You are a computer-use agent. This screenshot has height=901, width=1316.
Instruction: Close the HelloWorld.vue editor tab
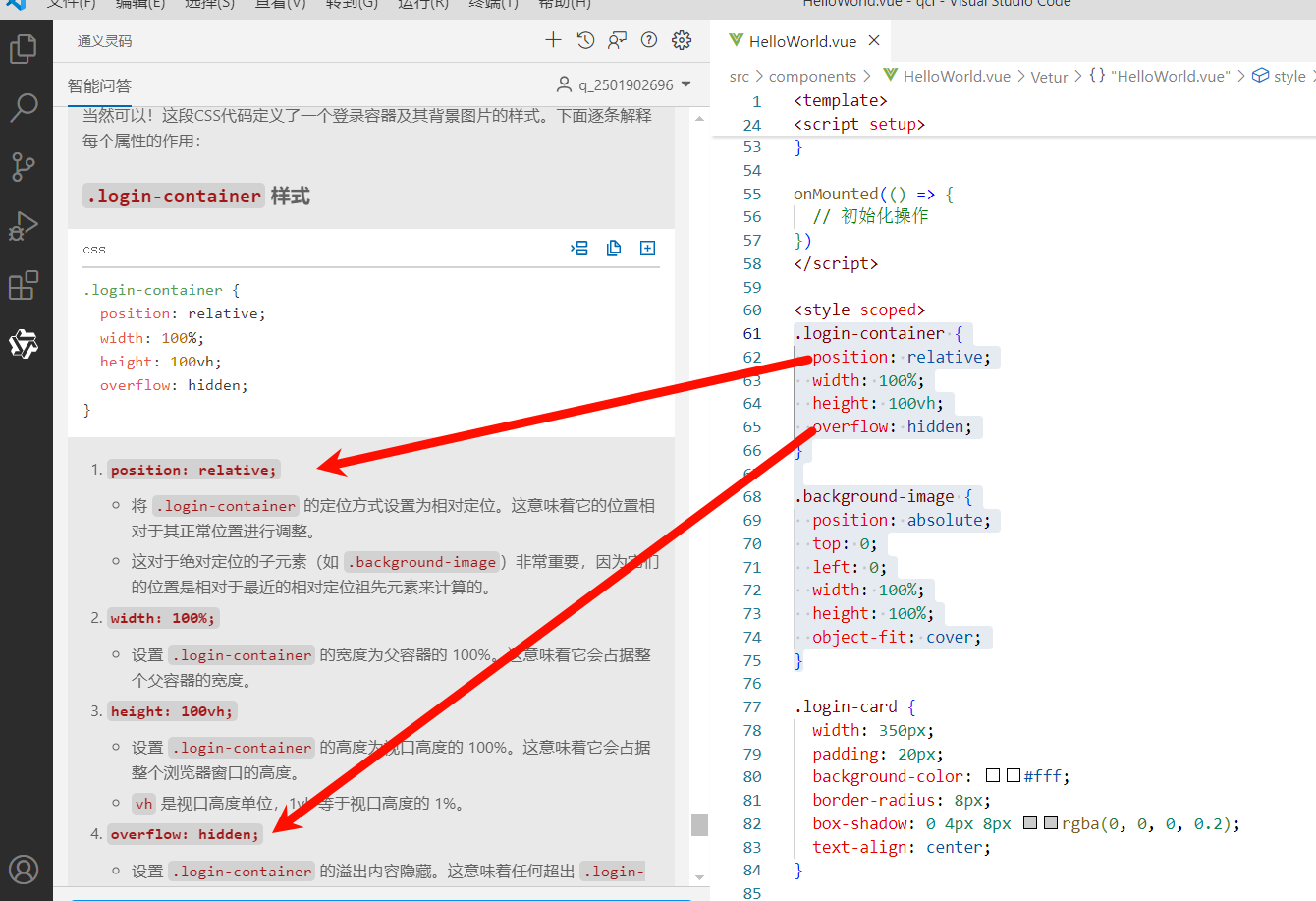pyautogui.click(x=874, y=40)
